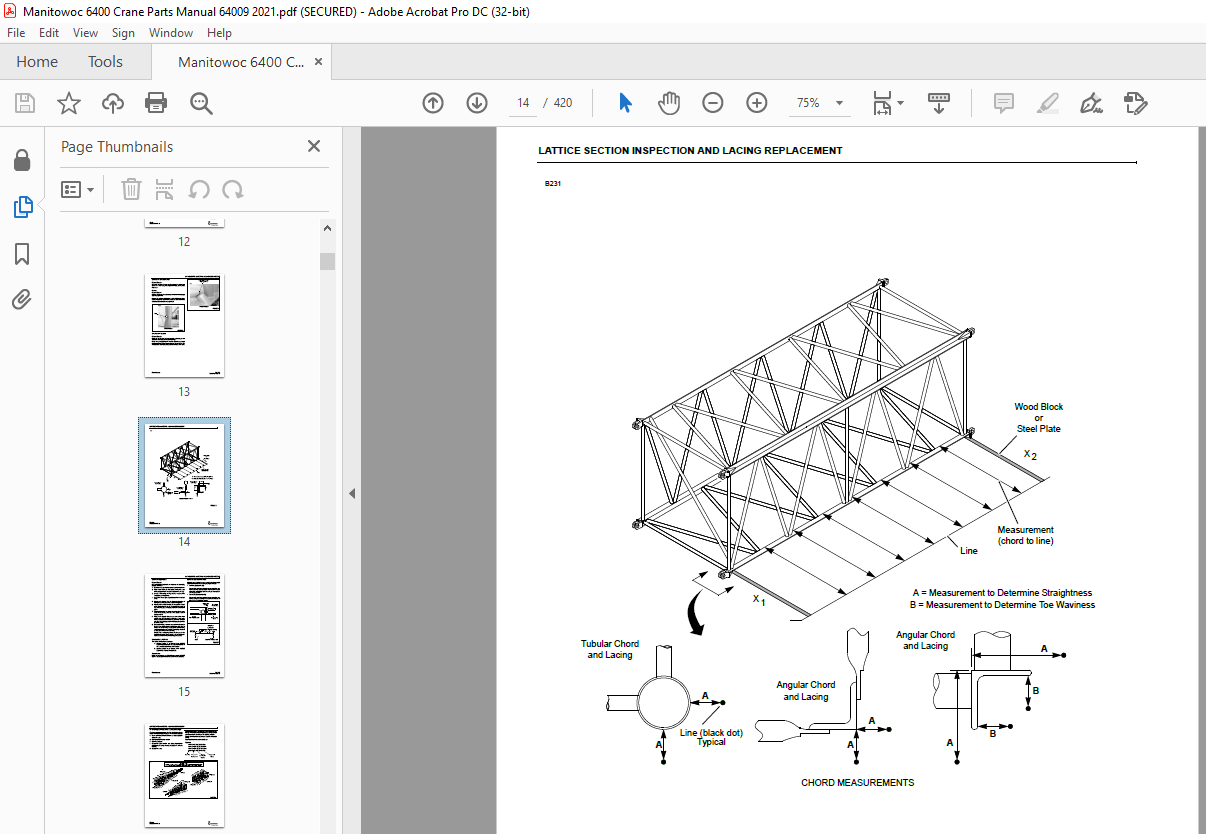This screenshot has width=1206, height=834.
Task: Activate the Hand pan tool
Action: (669, 103)
